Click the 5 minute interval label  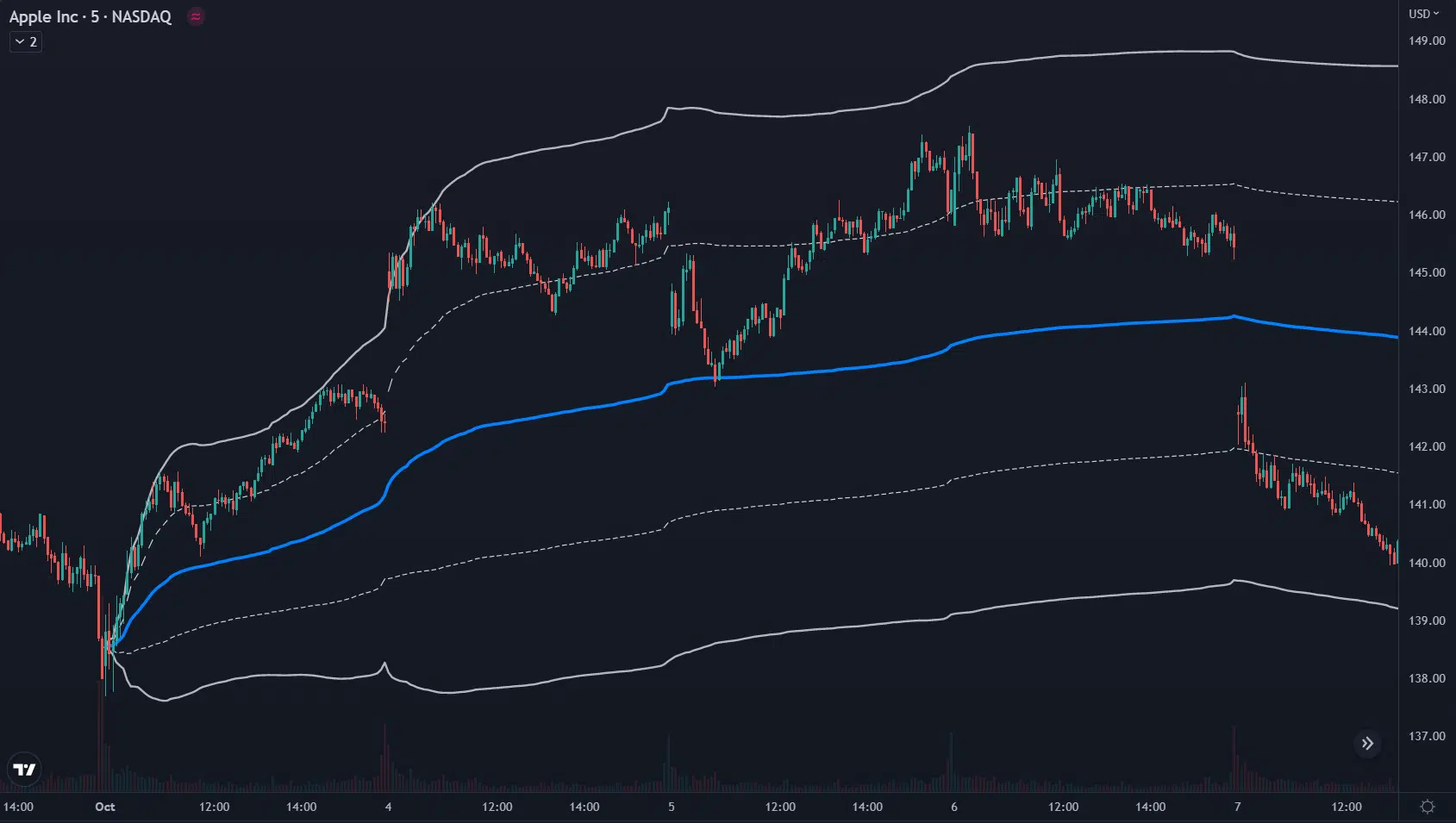(x=95, y=16)
